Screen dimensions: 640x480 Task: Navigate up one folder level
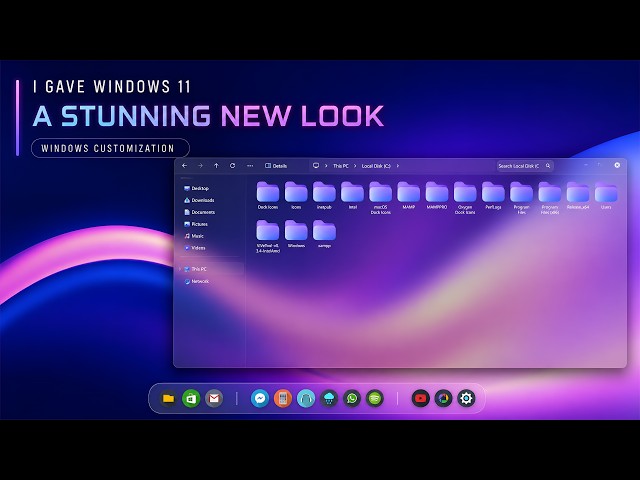(x=216, y=166)
